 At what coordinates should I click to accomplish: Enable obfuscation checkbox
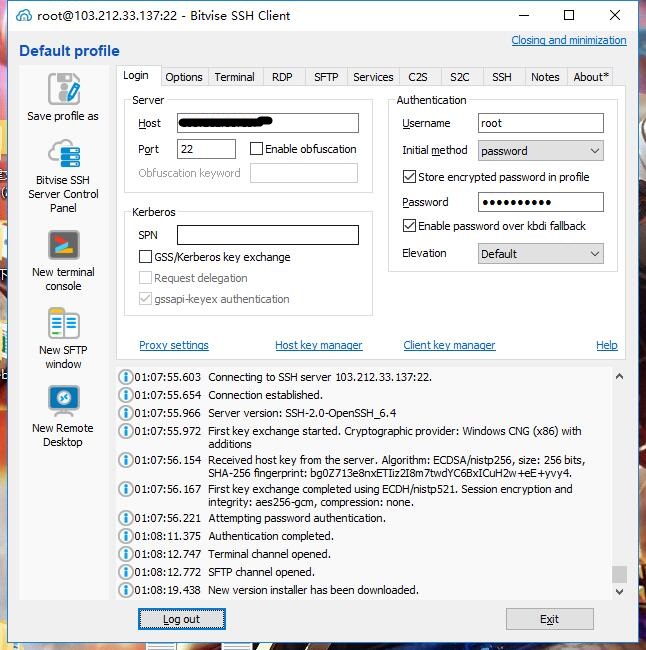pyautogui.click(x=257, y=149)
